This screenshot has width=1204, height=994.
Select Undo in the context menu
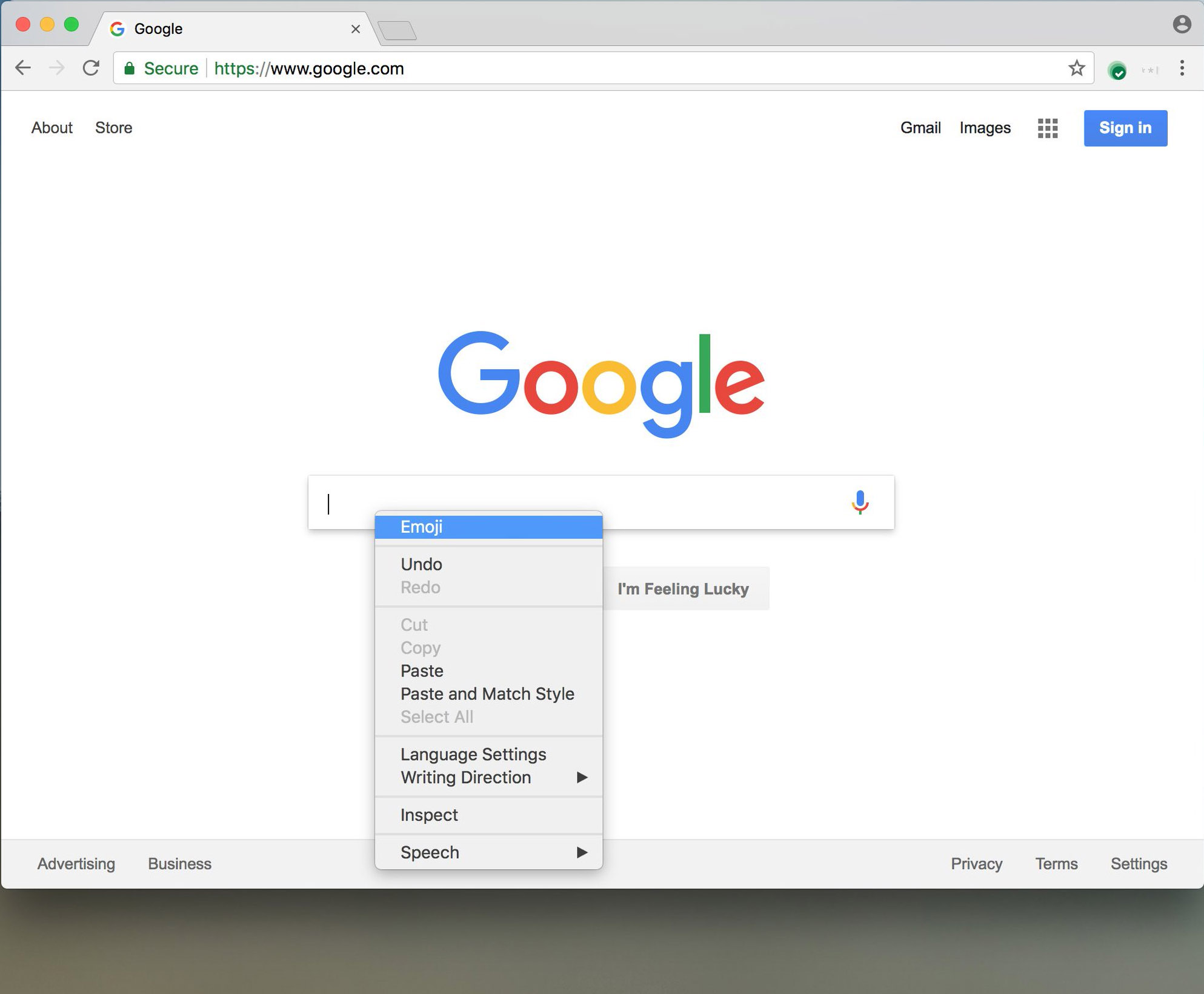click(488, 564)
